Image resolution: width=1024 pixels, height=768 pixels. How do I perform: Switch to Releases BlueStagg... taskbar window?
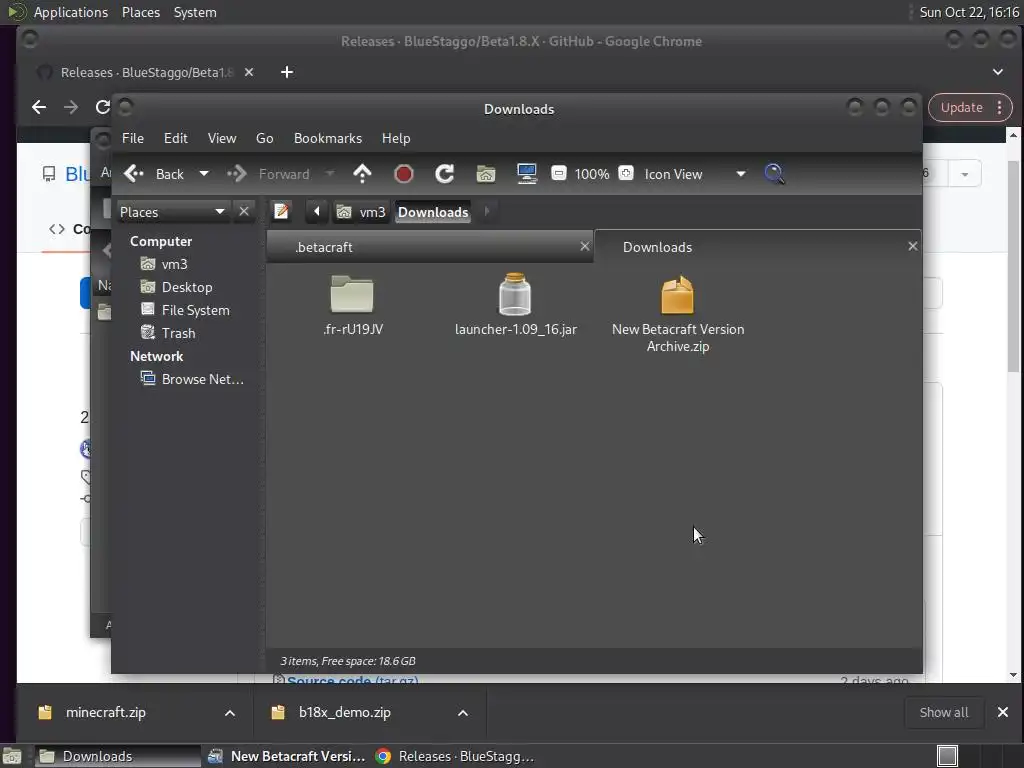(455, 756)
